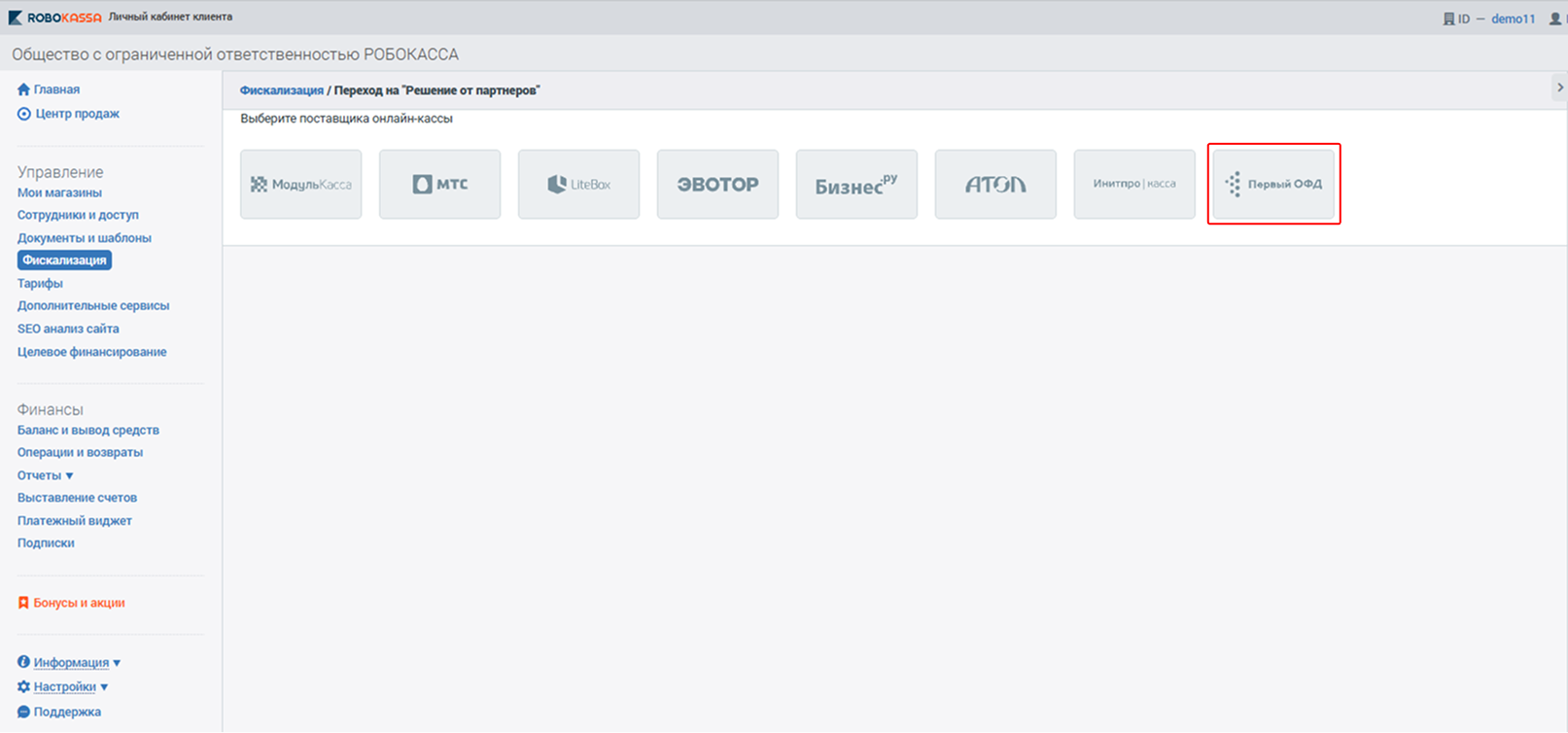The height and width of the screenshot is (733, 1568).
Task: Click the gear icon beside Настройки
Action: point(23,686)
